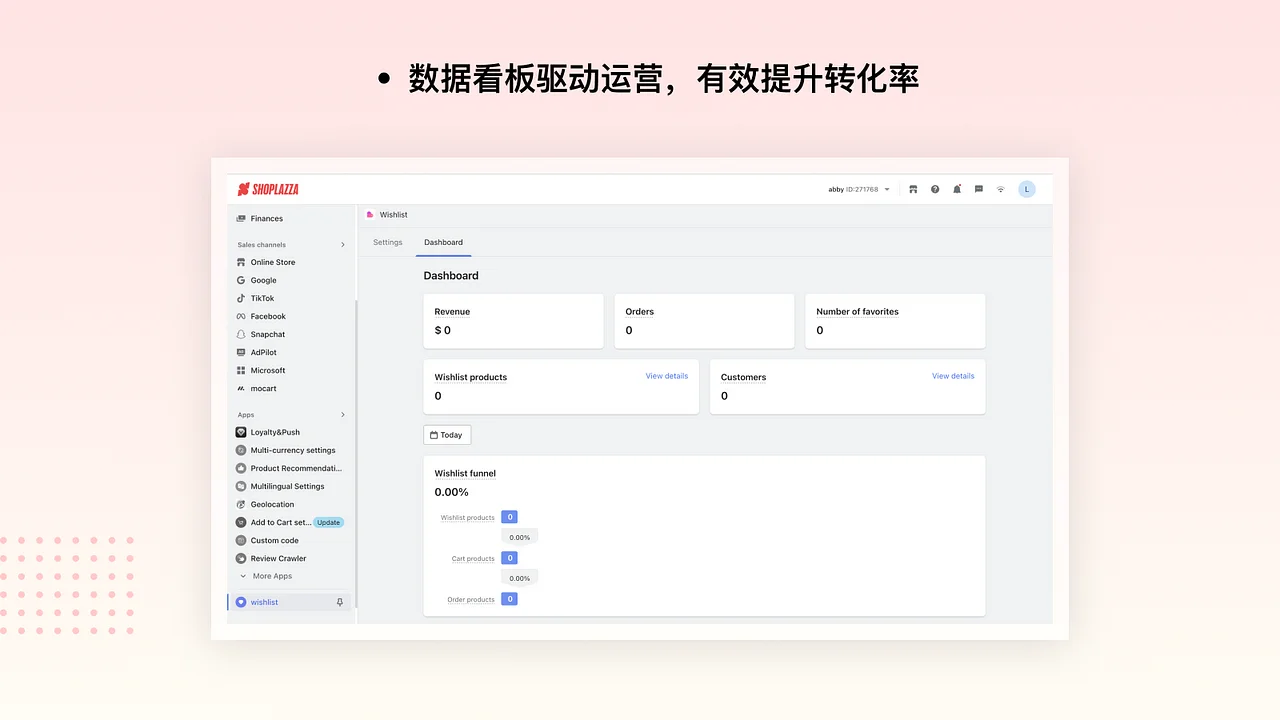Switch to the Dashboard tab
The image size is (1280, 720).
click(x=444, y=242)
